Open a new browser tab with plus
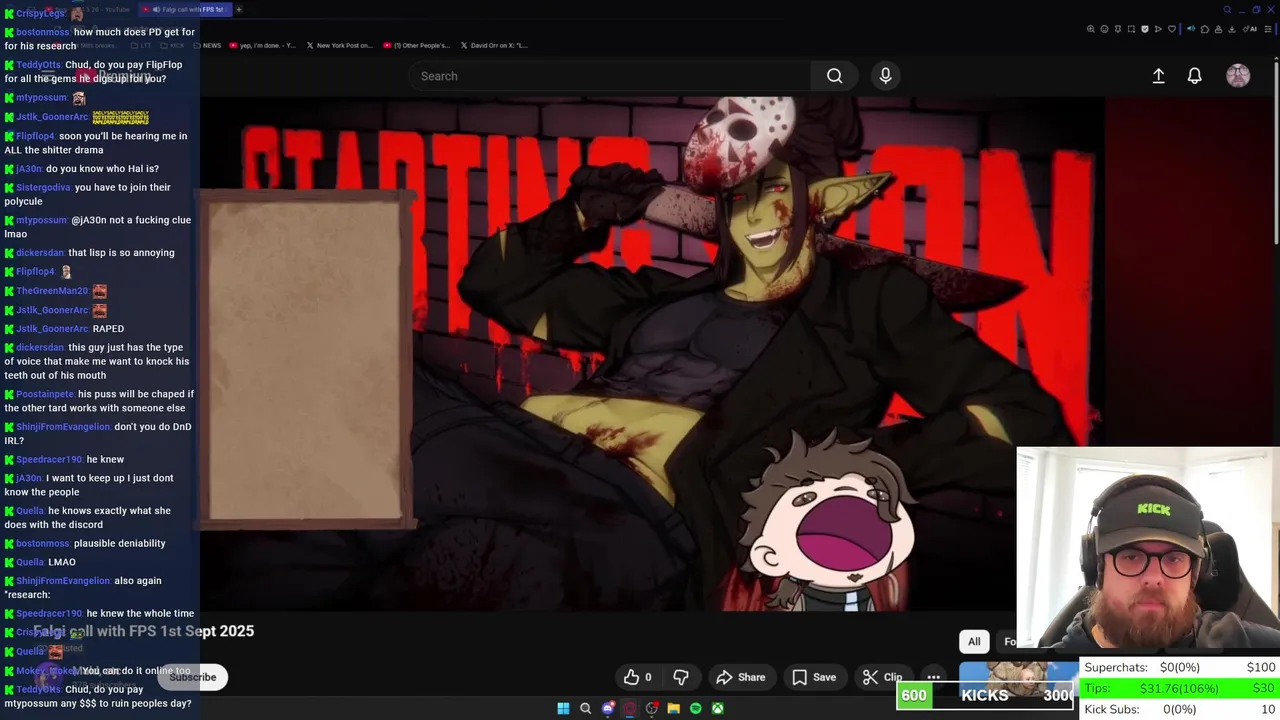The image size is (1280, 720). coord(239,9)
